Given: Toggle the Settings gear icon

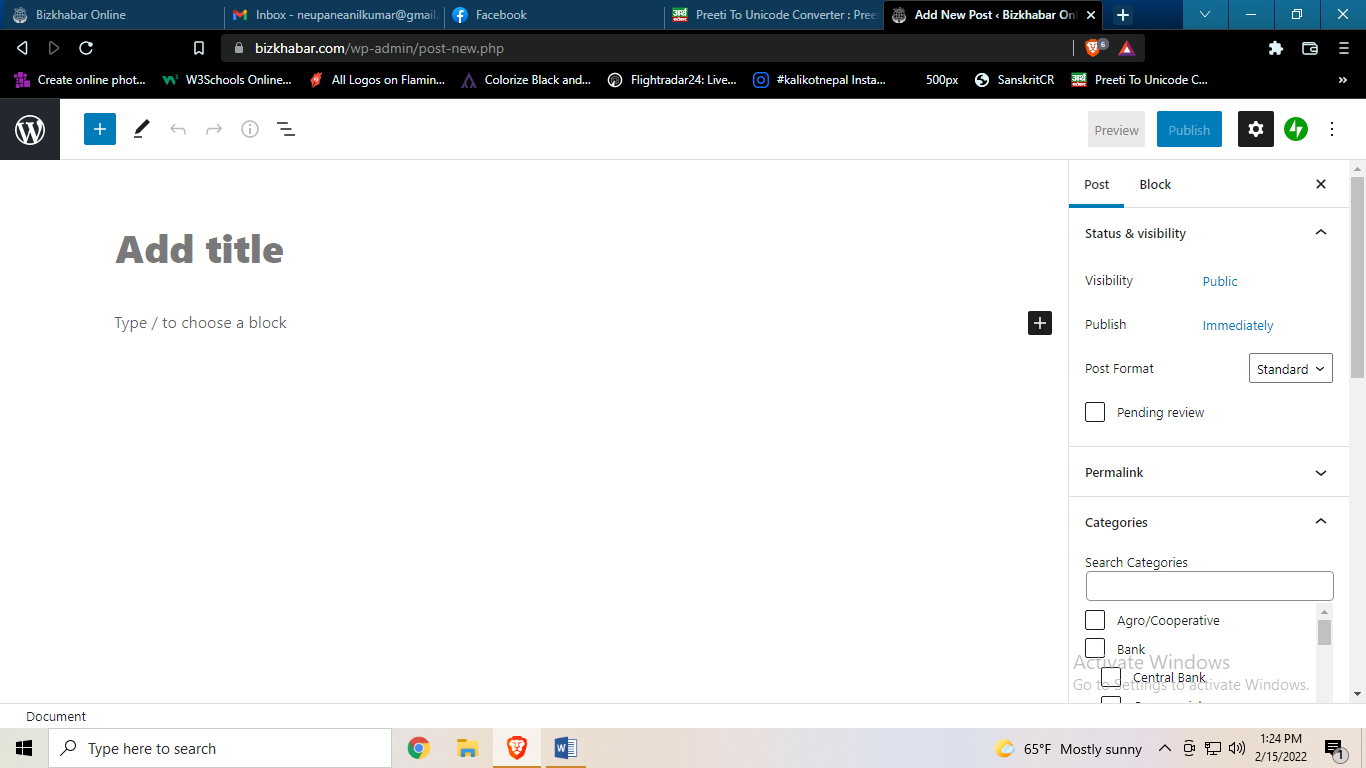Looking at the screenshot, I should 1256,129.
